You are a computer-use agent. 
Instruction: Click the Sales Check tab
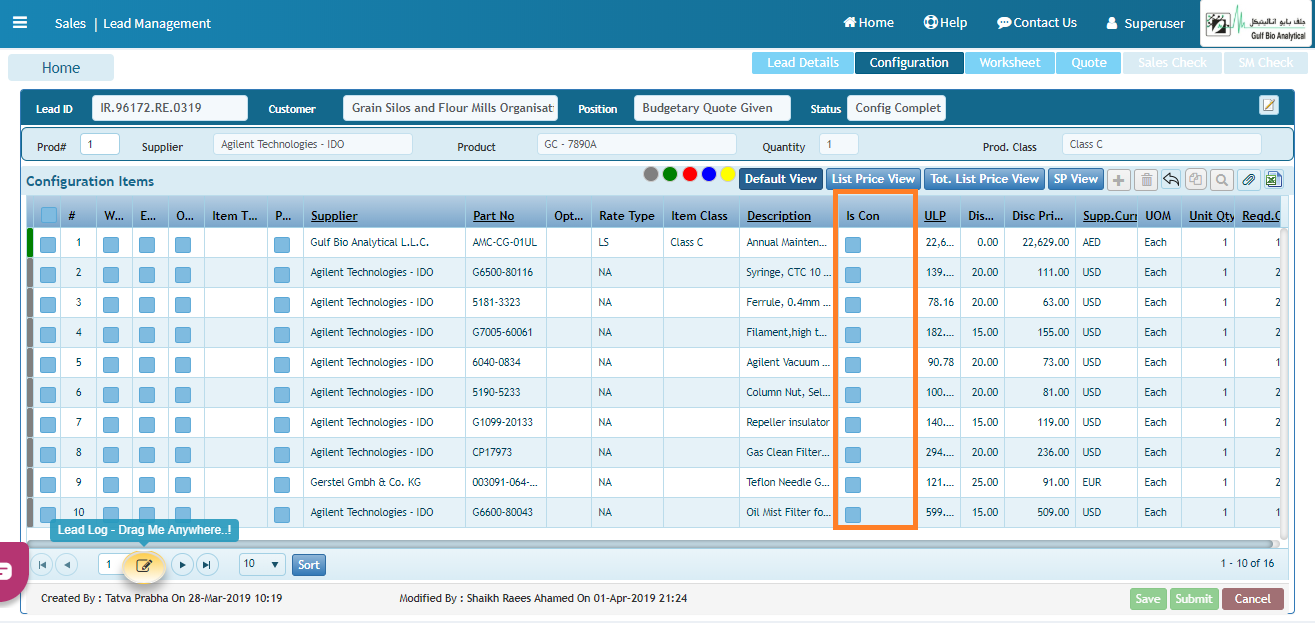[1172, 63]
